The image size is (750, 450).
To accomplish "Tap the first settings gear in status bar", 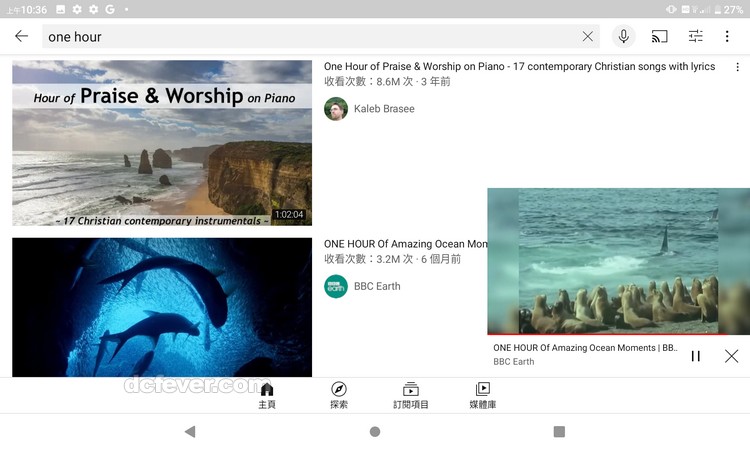I will [x=77, y=9].
